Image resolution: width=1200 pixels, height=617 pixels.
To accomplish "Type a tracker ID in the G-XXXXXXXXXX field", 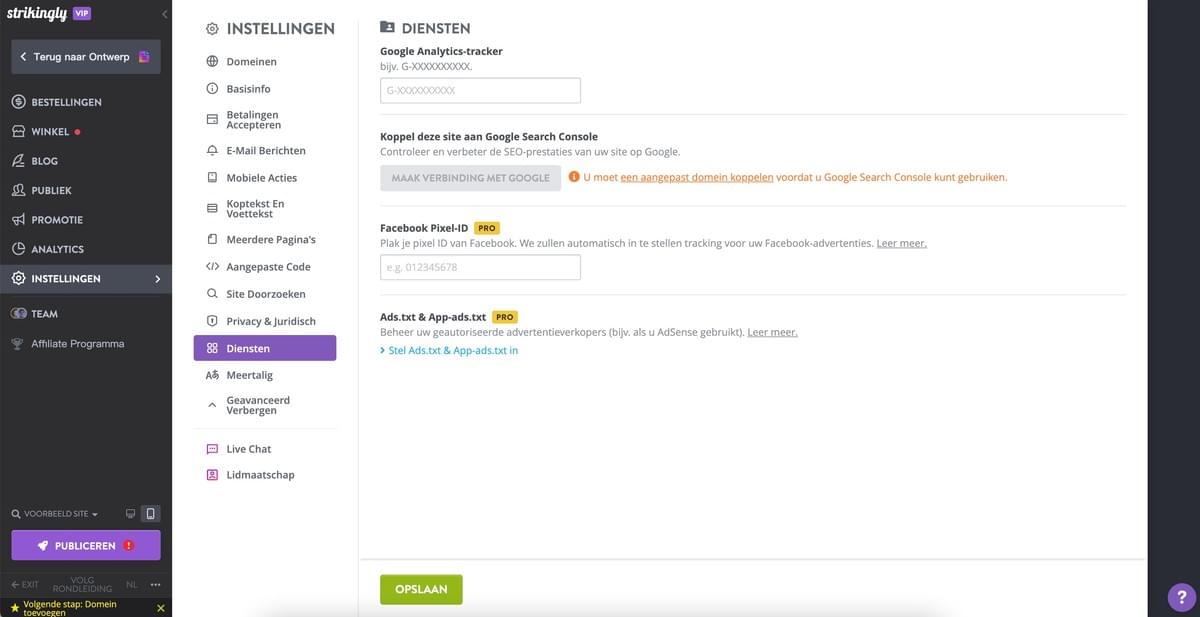I will (x=479, y=90).
